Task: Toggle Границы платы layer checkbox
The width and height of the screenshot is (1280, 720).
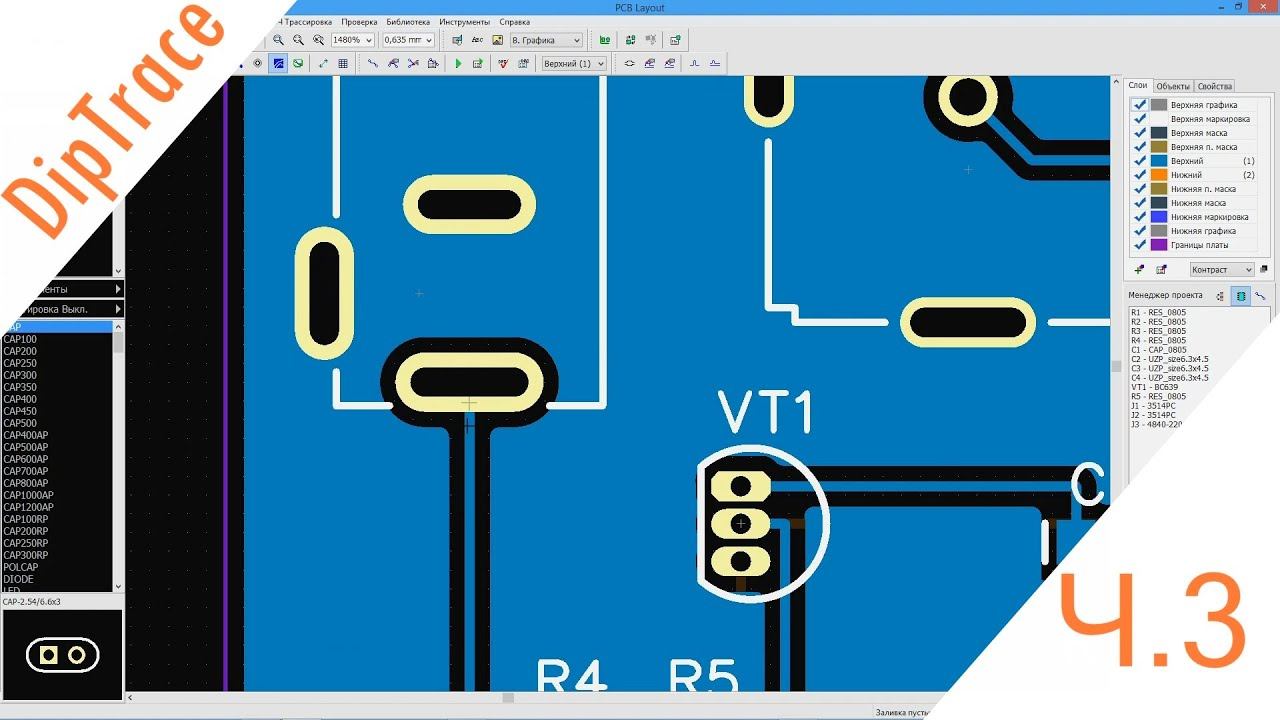Action: tap(1139, 244)
